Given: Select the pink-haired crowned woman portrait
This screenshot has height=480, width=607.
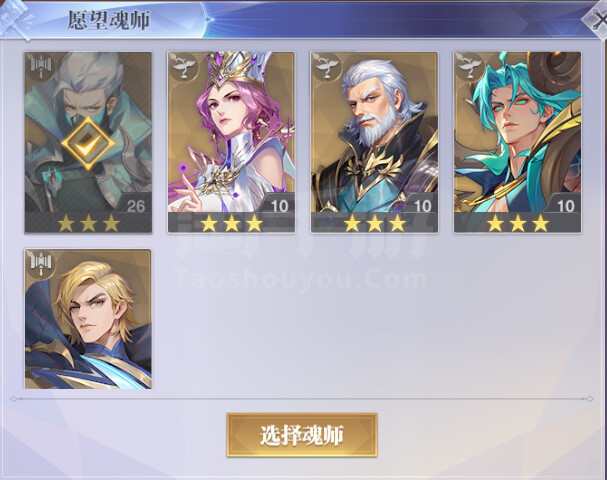Looking at the screenshot, I should coord(231,132).
